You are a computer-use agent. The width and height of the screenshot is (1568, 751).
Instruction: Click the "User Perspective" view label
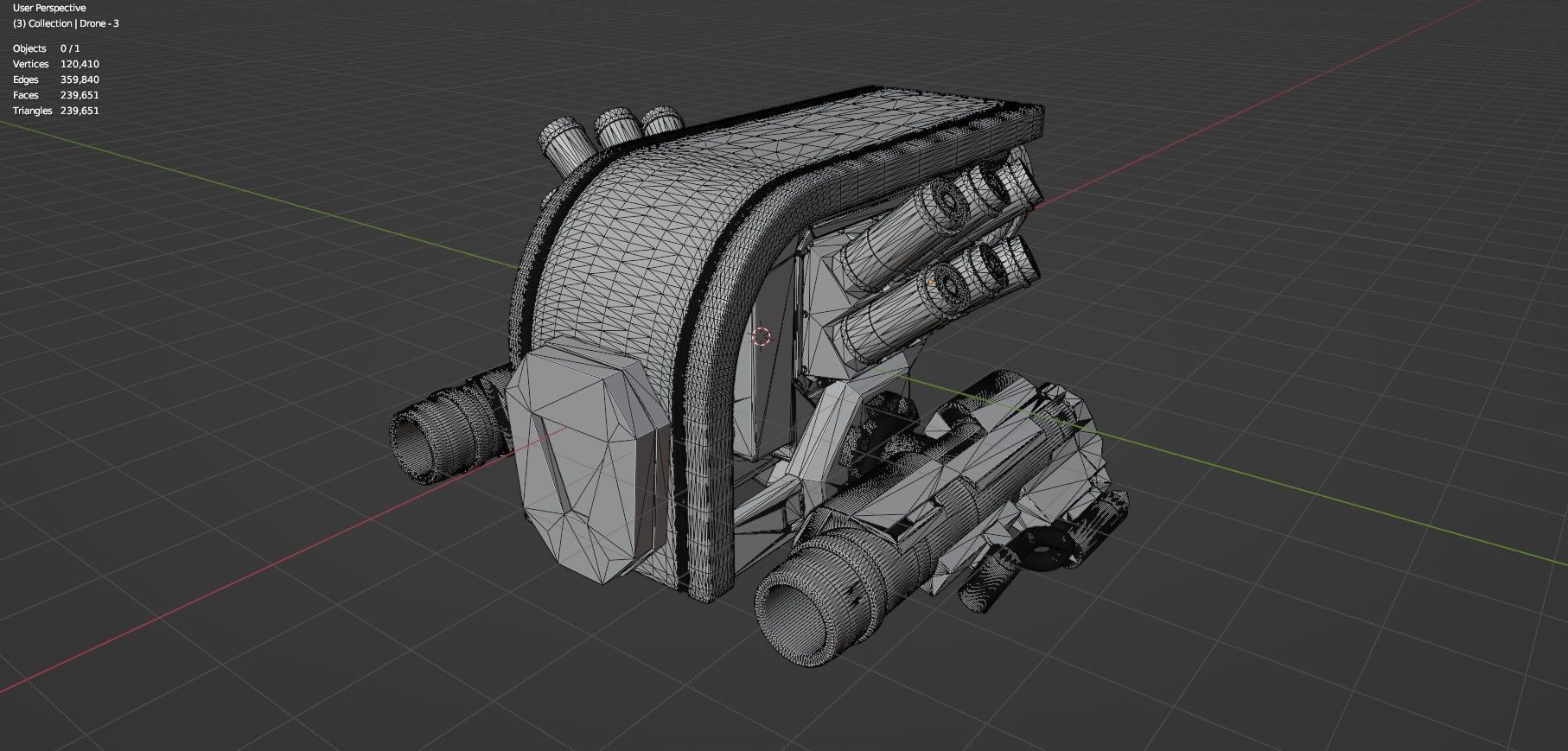(49, 8)
